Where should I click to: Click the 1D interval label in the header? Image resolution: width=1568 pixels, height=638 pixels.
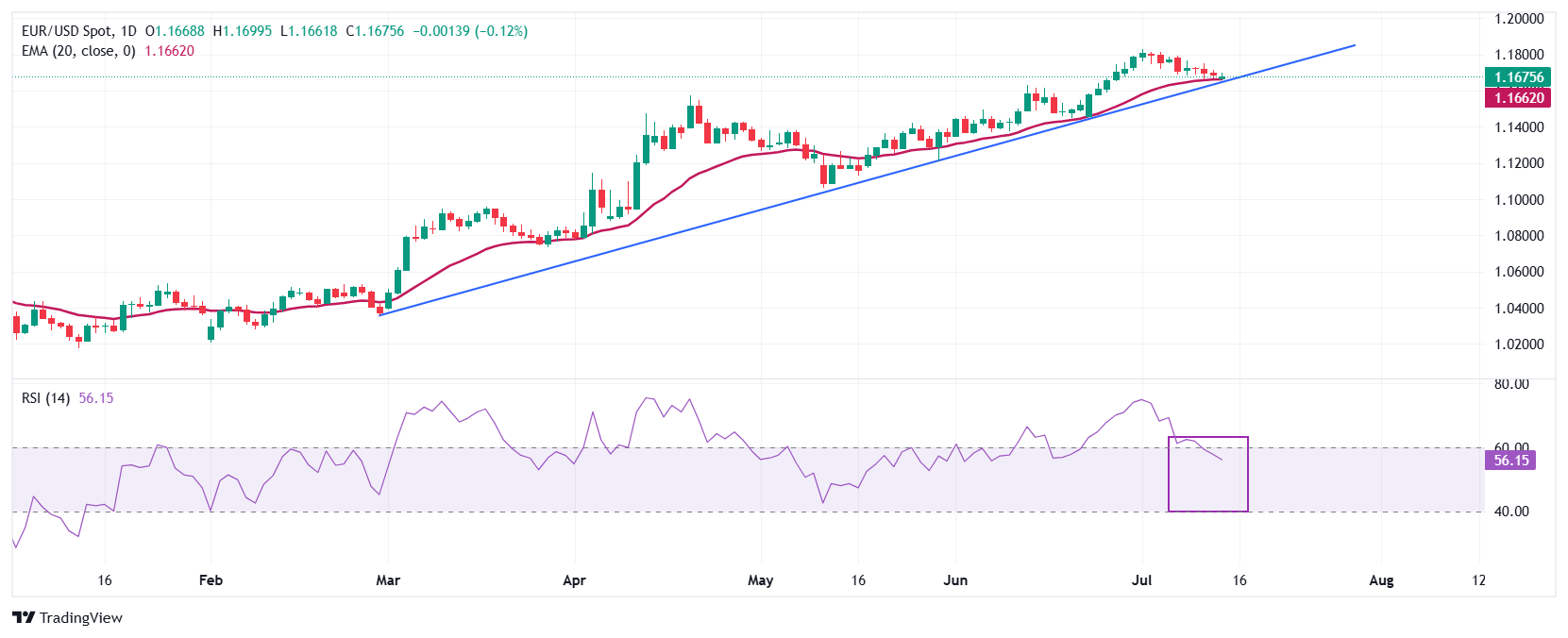pyautogui.click(x=127, y=31)
